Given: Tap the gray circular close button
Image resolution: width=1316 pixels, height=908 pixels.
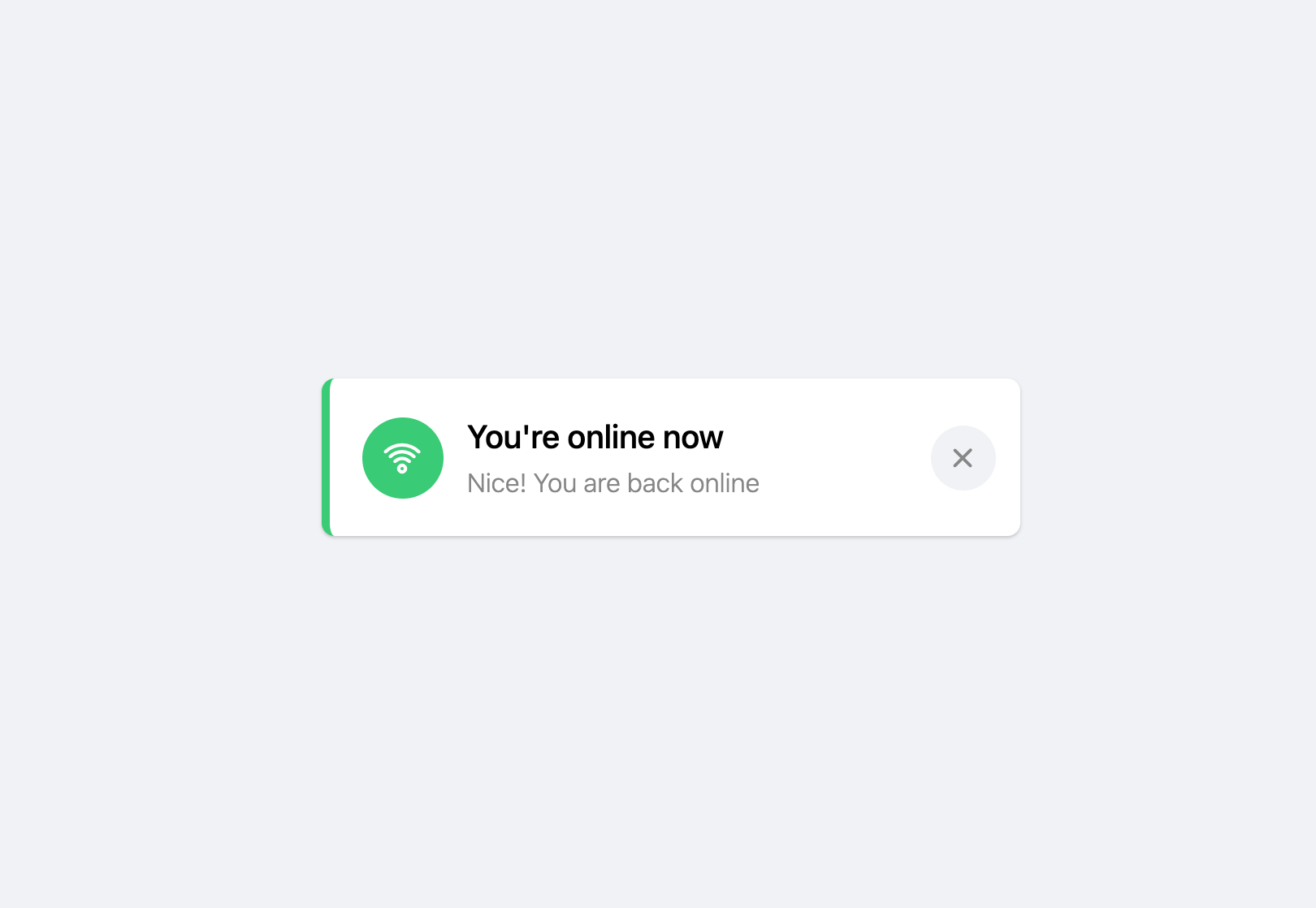Looking at the screenshot, I should click(963, 458).
